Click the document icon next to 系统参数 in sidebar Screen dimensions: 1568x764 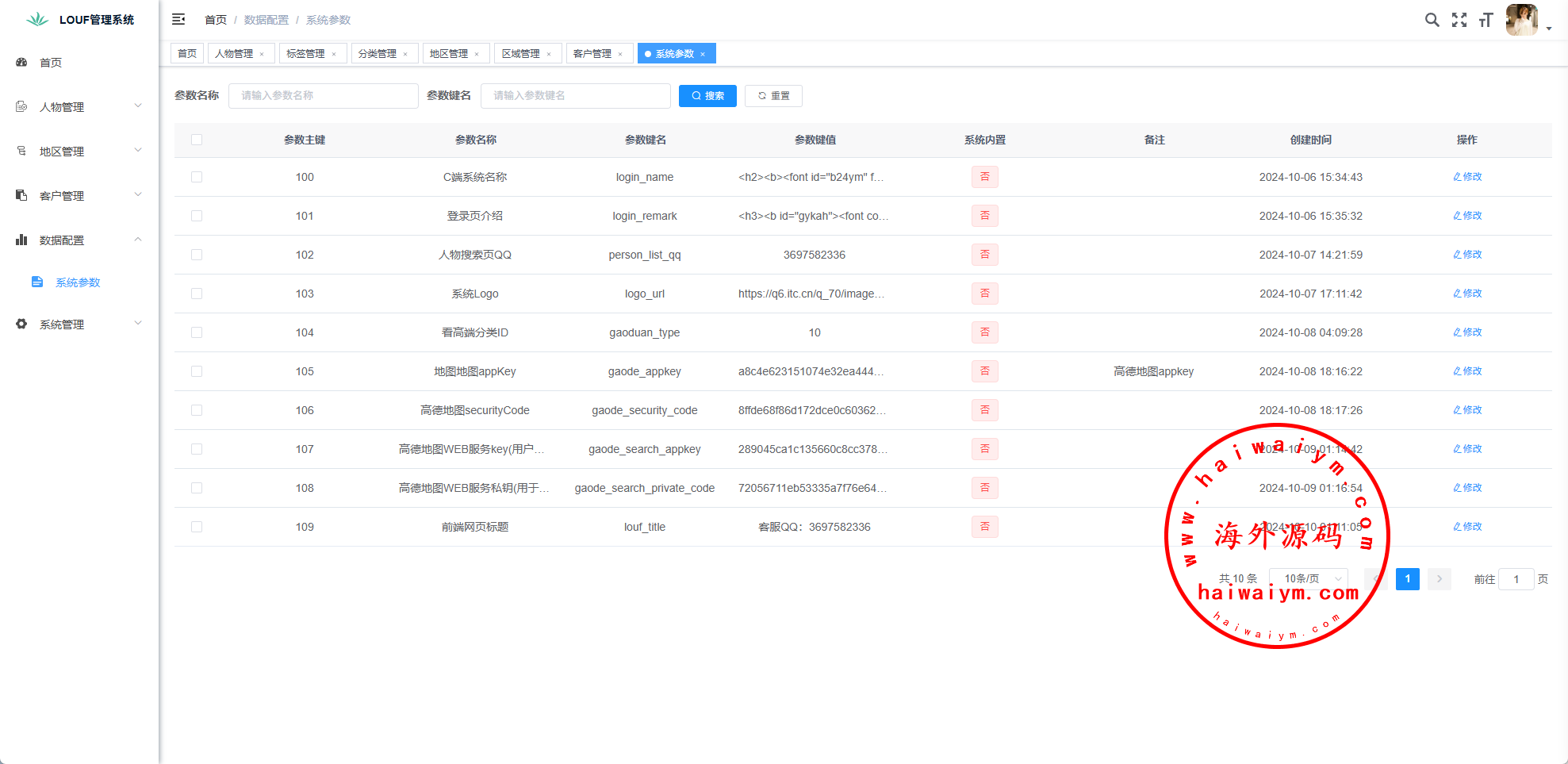pos(37,282)
